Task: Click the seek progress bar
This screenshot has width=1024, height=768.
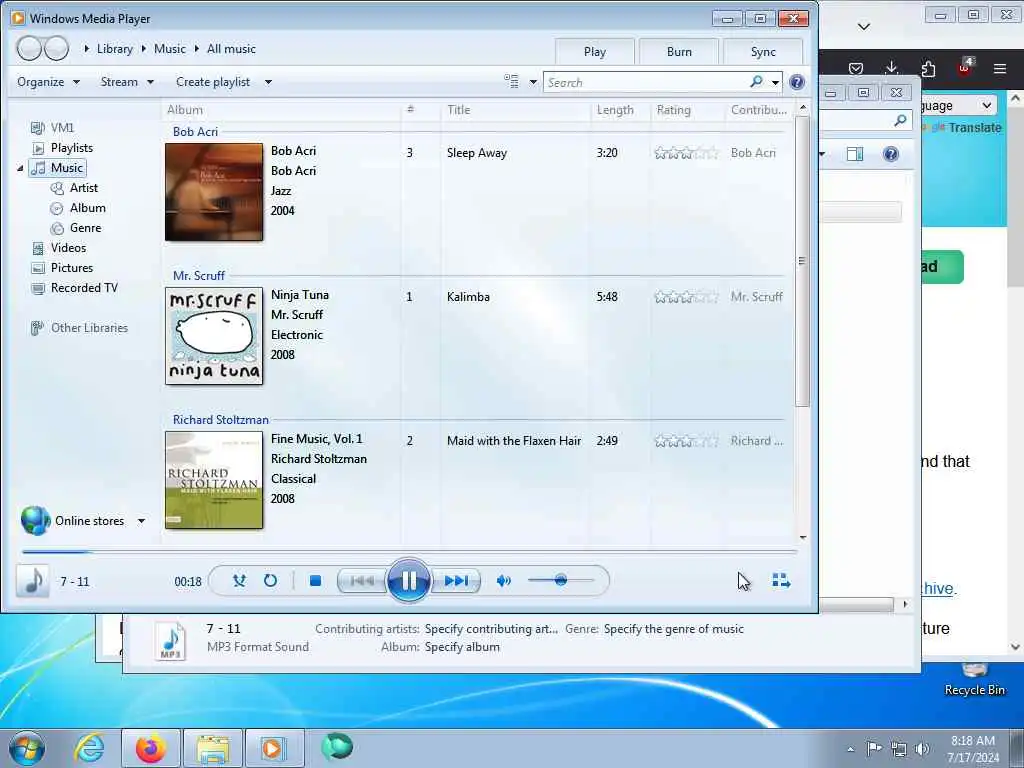Action: [x=409, y=552]
